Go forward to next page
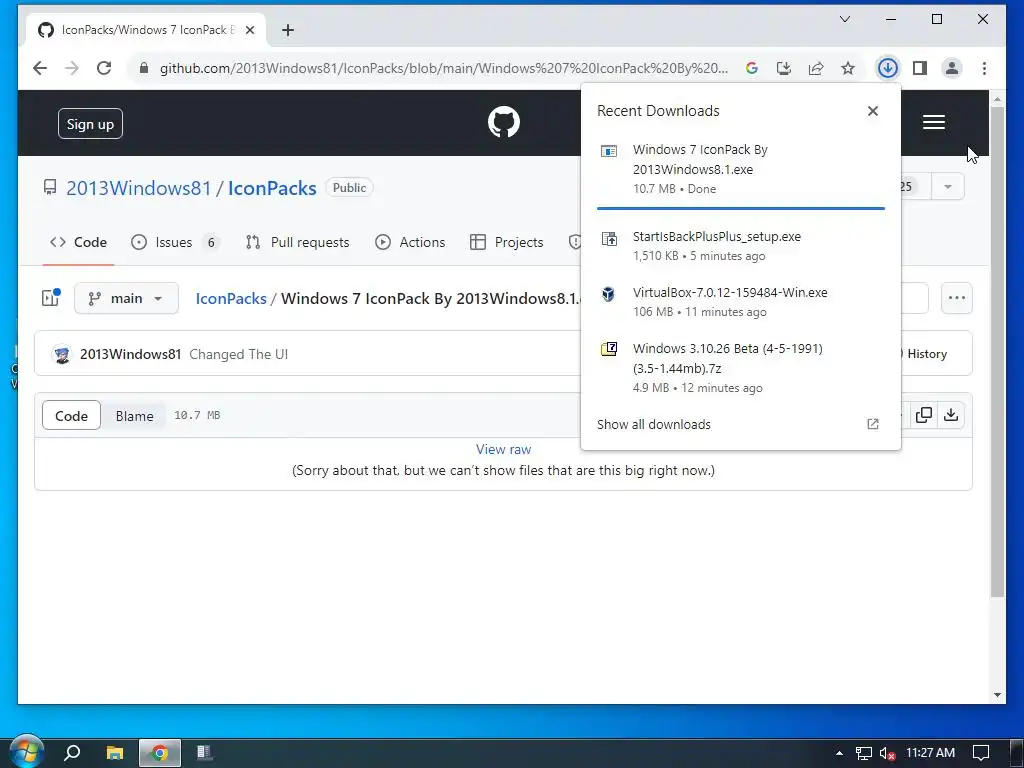 coord(72,68)
